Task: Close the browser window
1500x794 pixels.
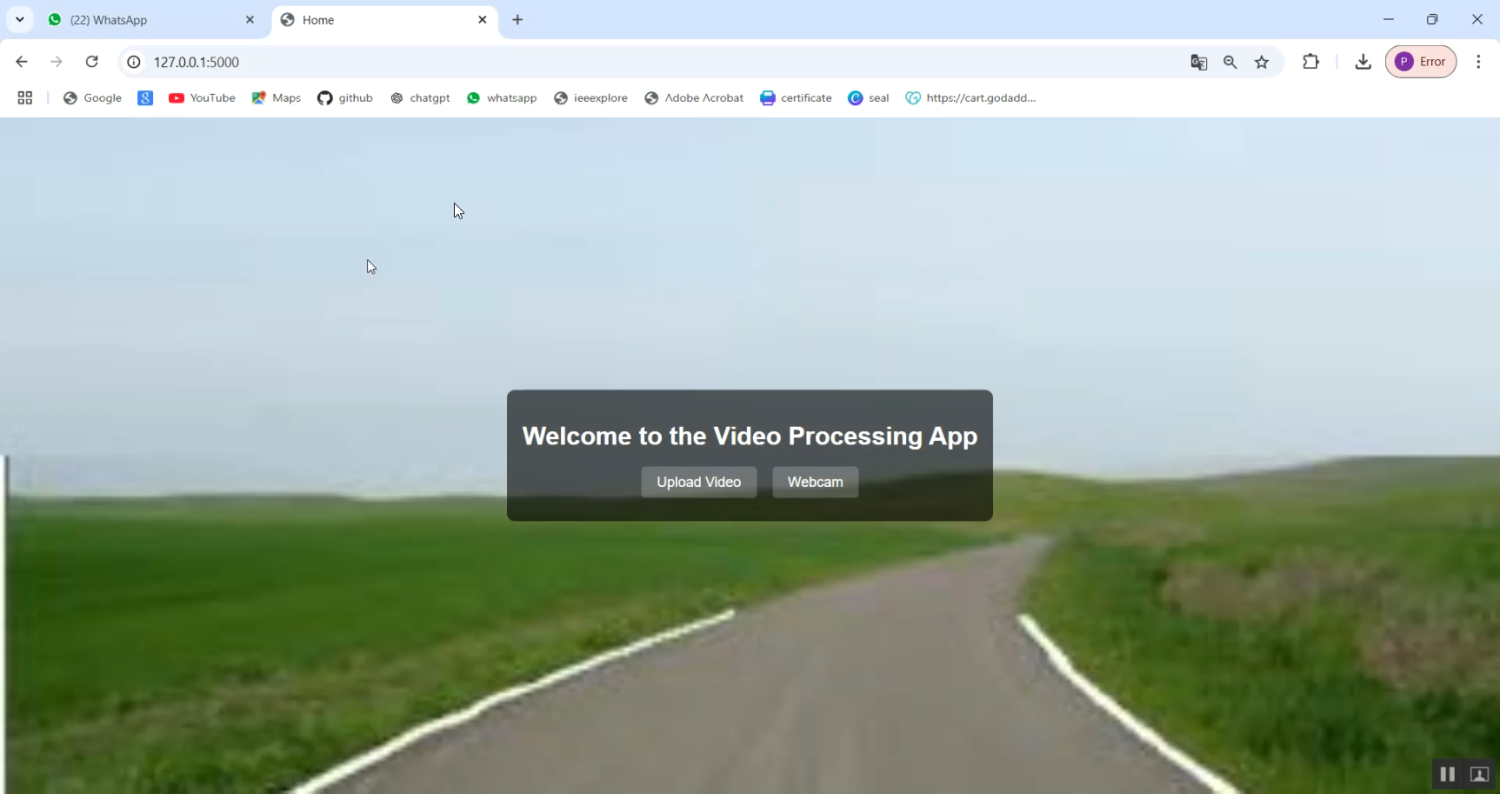Action: pos(1477,20)
